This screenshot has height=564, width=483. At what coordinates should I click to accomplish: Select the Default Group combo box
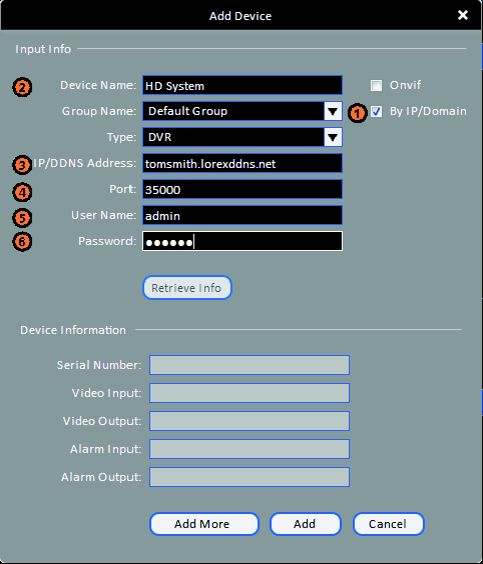point(242,111)
